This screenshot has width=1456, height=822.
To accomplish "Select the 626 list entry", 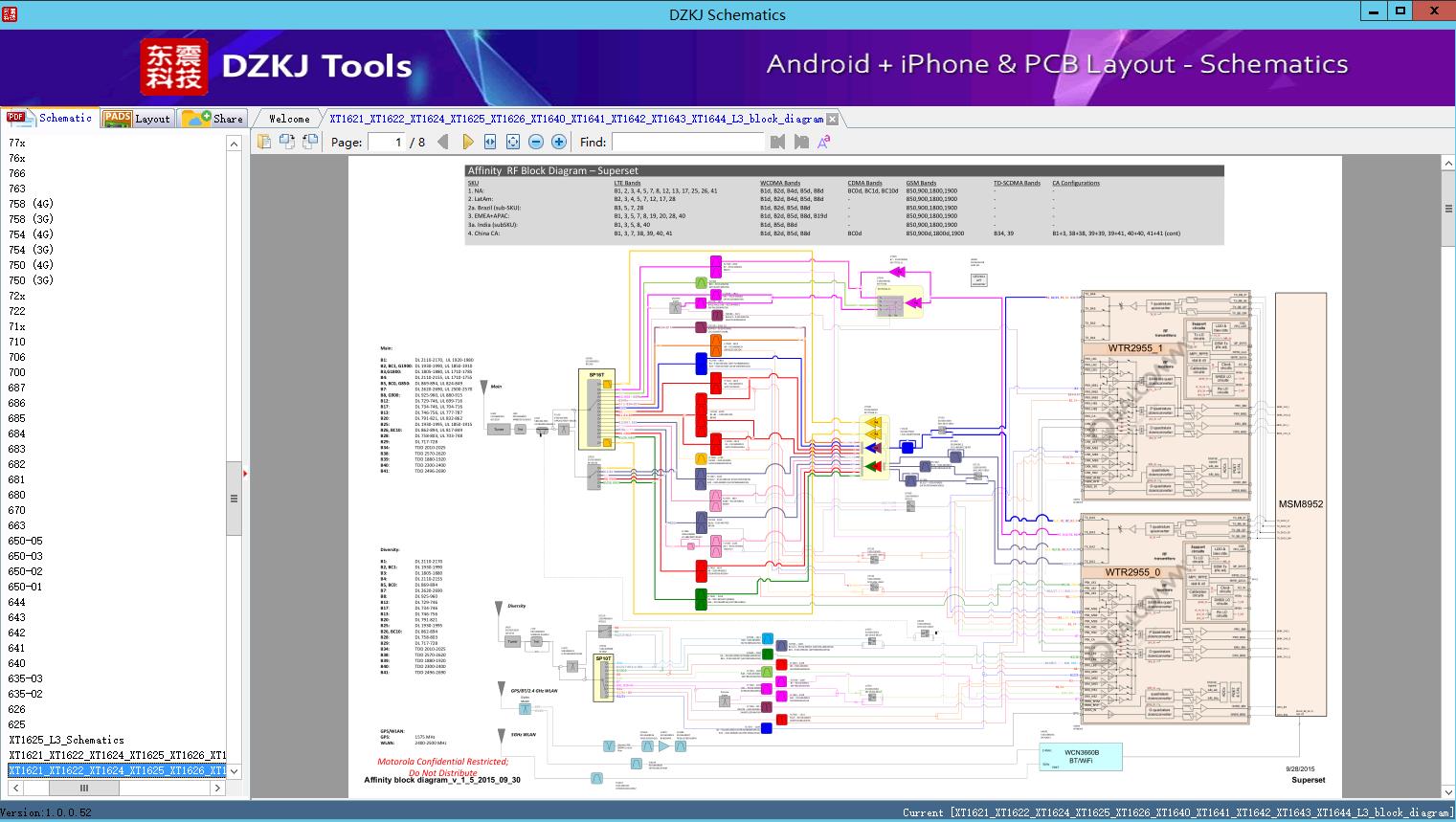I will 17,709.
